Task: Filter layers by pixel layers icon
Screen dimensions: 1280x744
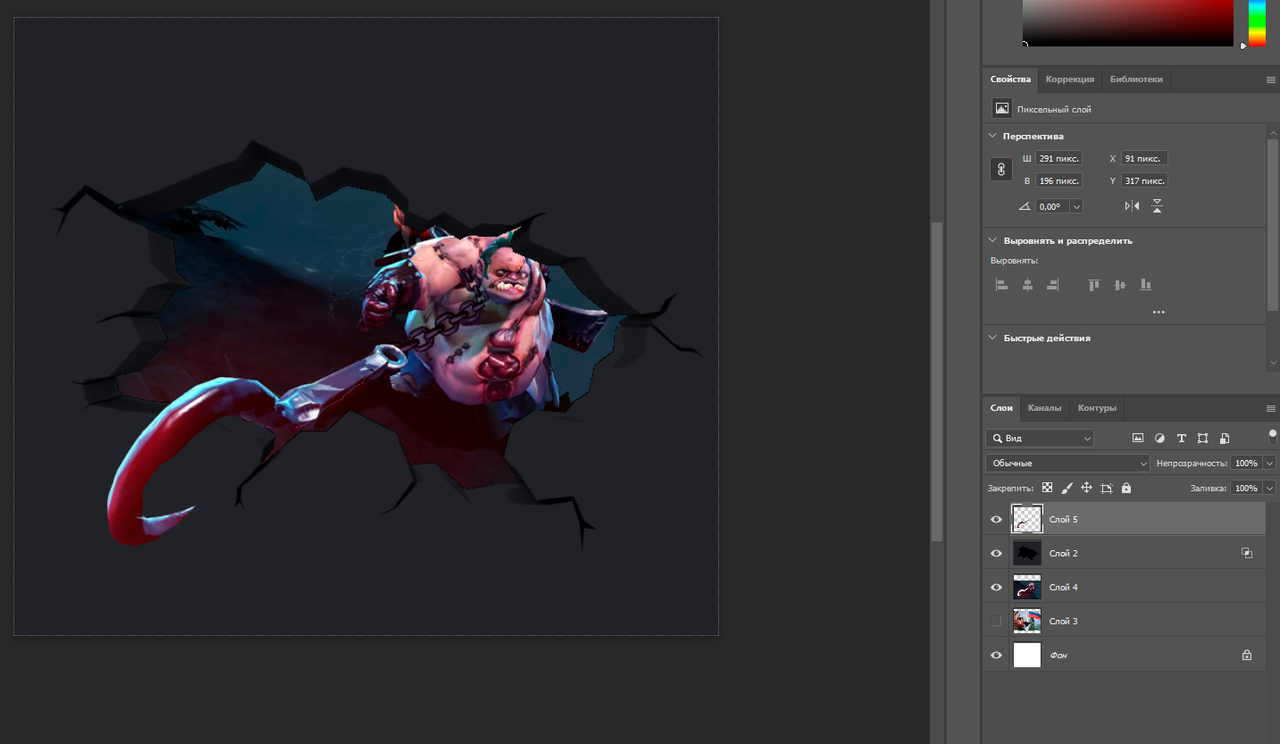Action: 1138,438
